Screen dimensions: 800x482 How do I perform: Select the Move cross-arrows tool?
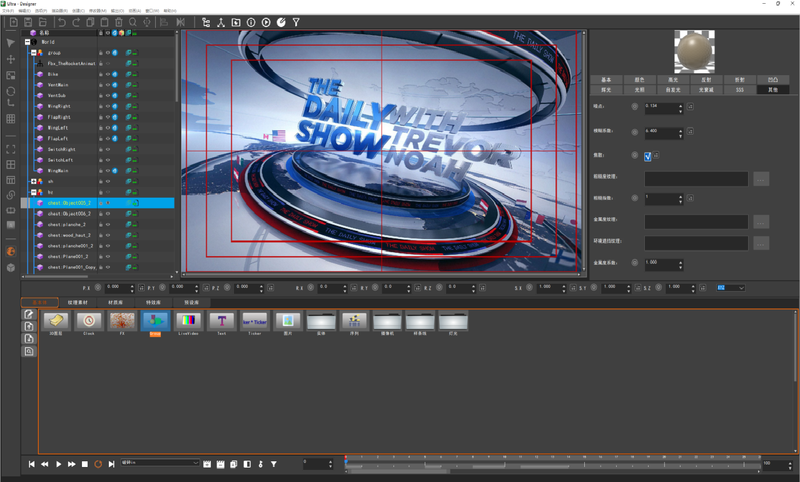pyautogui.click(x=11, y=59)
